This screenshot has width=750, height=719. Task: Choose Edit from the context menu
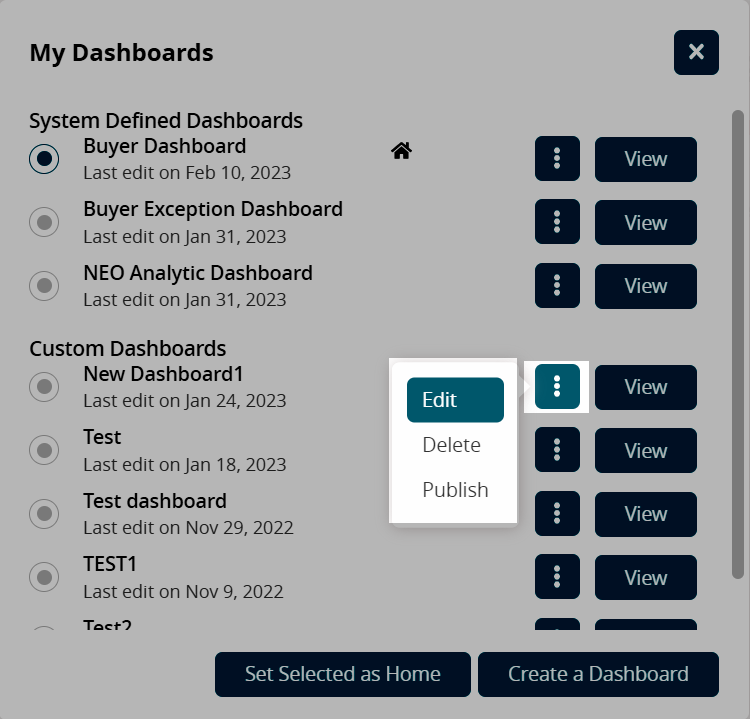coord(455,400)
